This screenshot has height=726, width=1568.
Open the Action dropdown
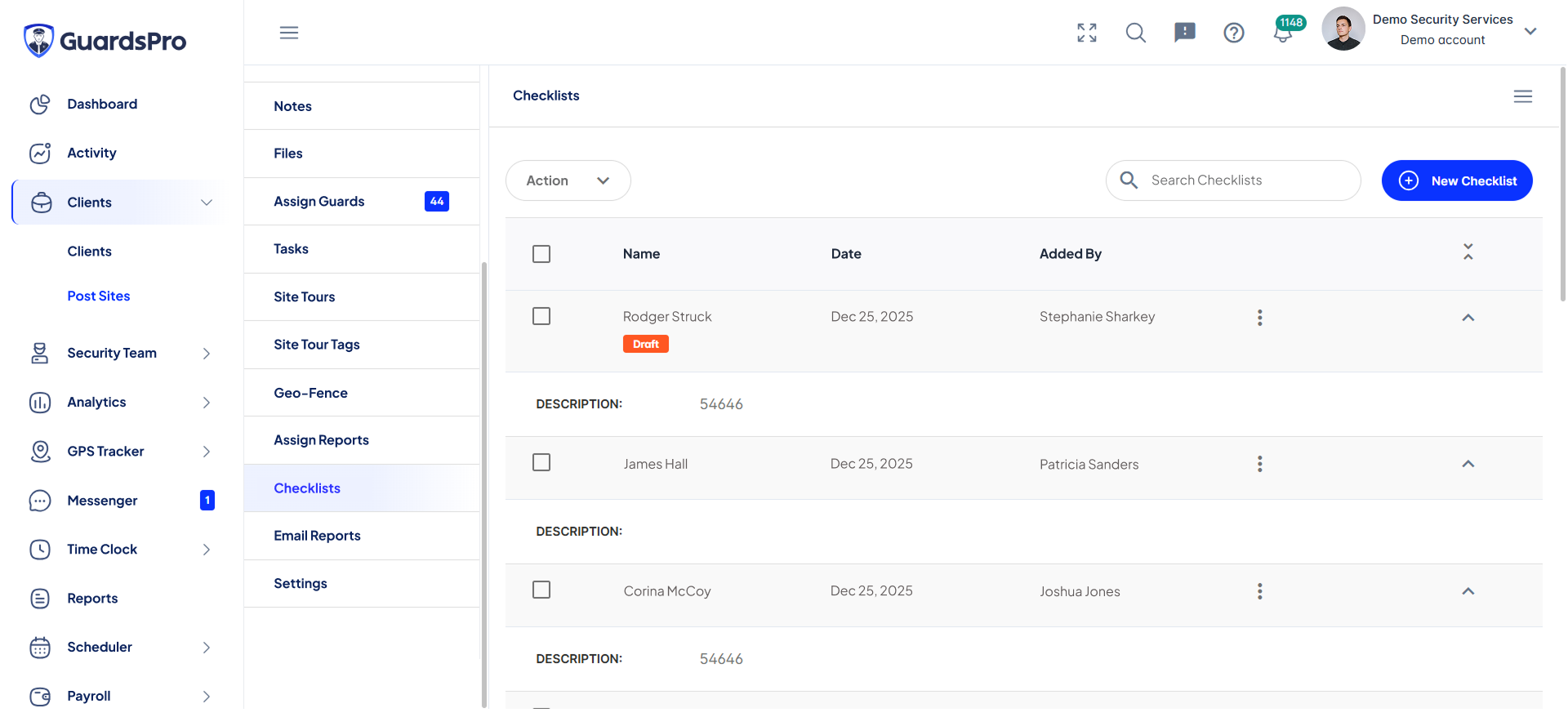tap(568, 180)
